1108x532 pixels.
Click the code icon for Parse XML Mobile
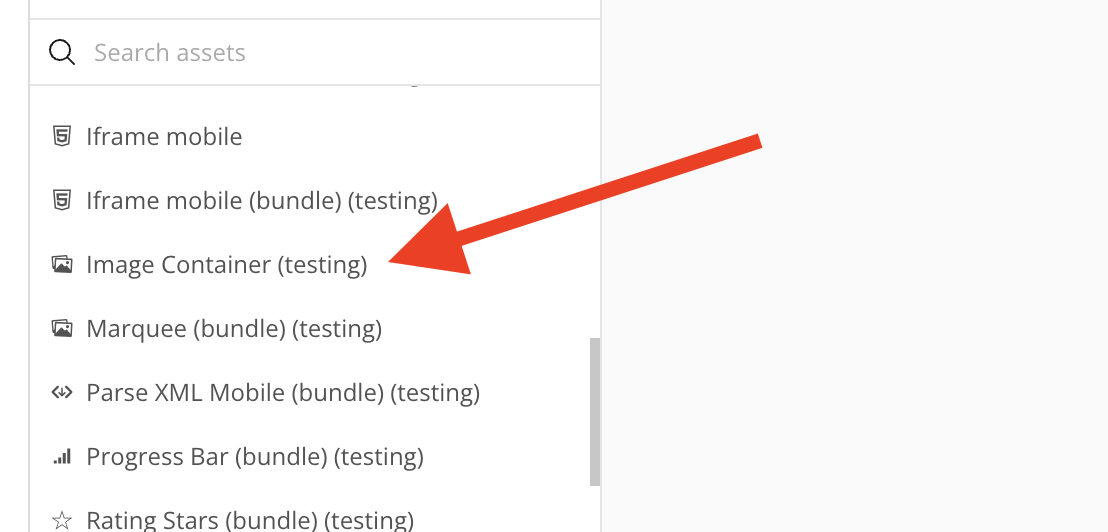coord(62,393)
